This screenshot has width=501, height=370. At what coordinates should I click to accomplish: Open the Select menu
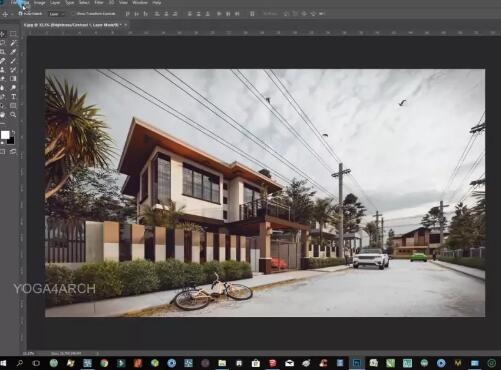[84, 3]
